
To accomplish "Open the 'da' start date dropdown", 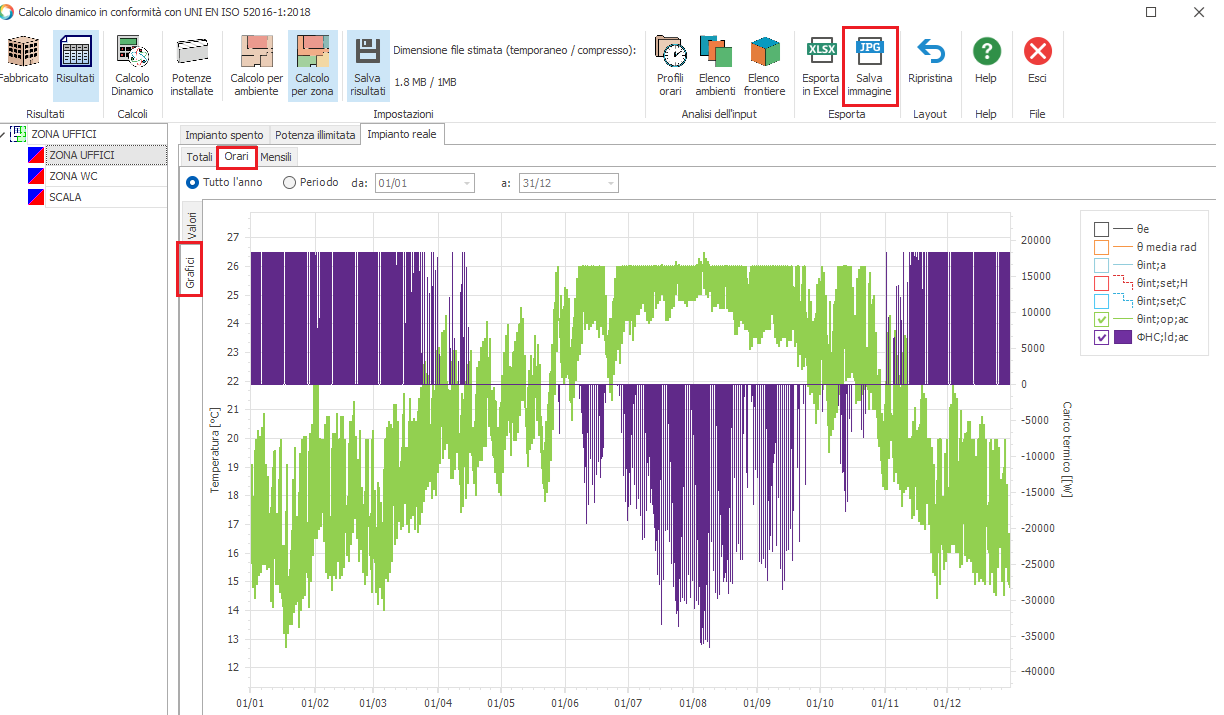I will click(x=467, y=183).
